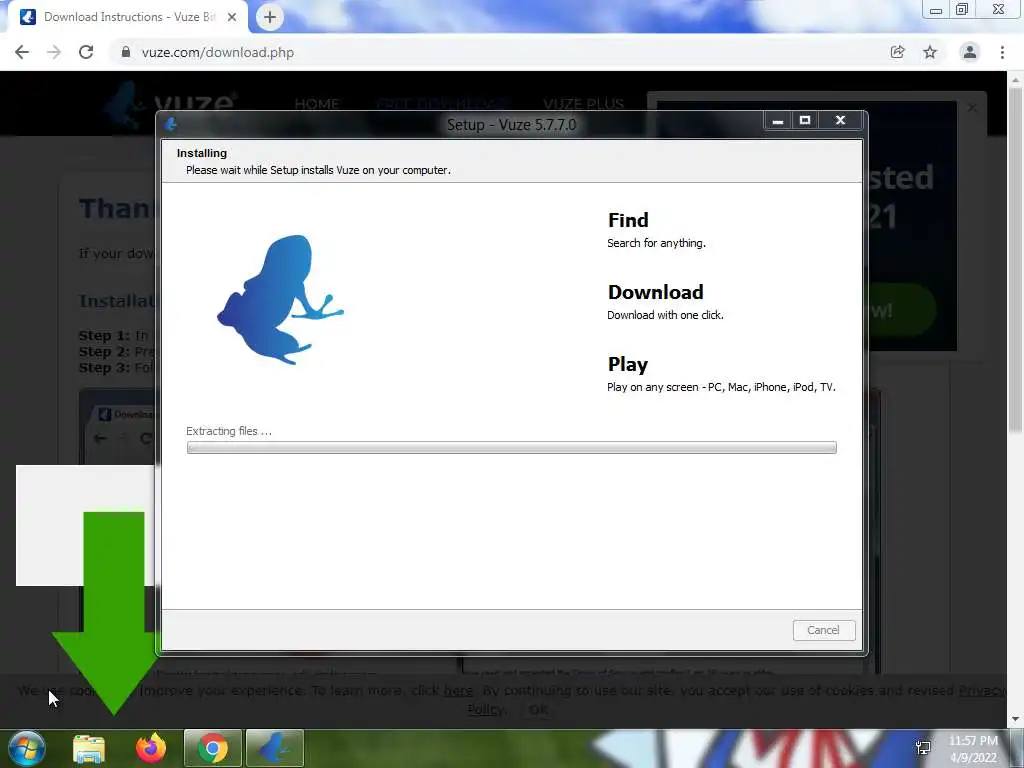Close the advertisement with X icon

click(x=972, y=108)
